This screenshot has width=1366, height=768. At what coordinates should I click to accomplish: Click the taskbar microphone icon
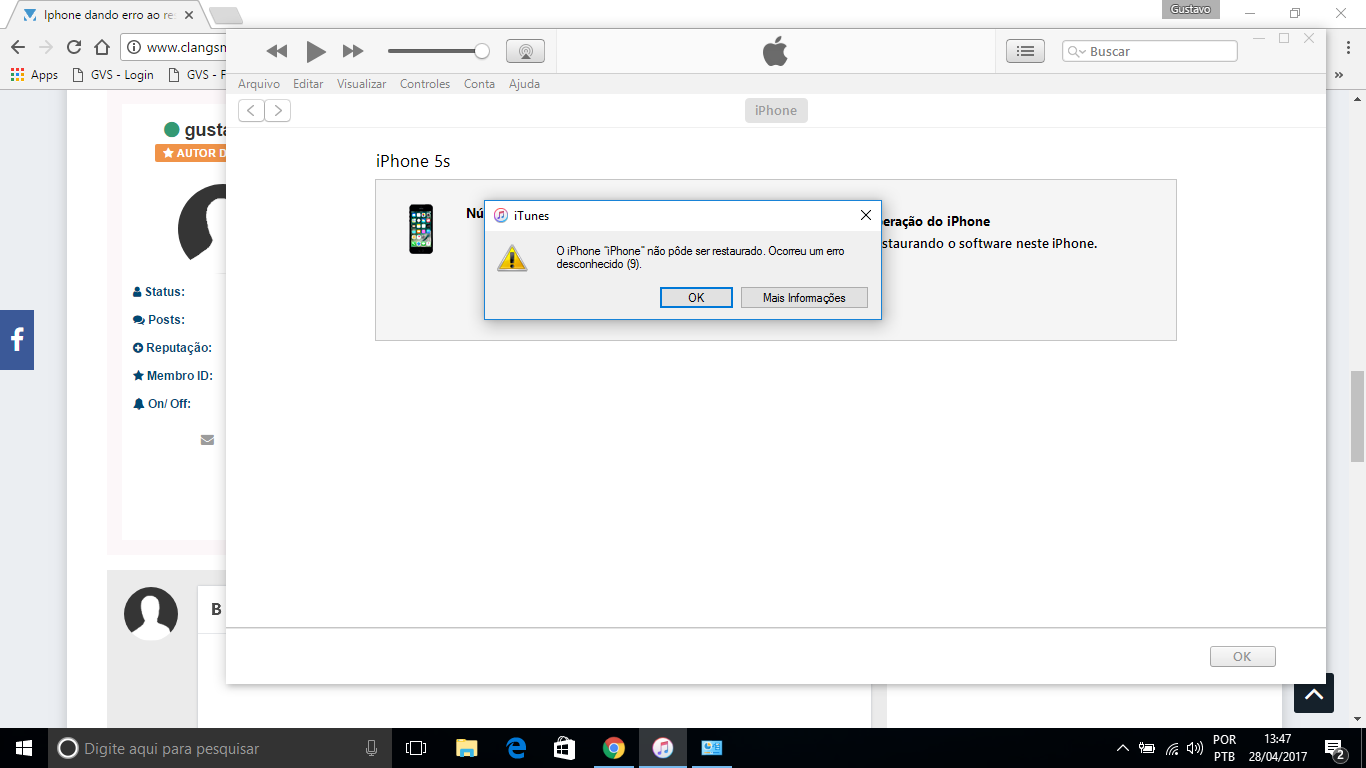pyautogui.click(x=372, y=748)
